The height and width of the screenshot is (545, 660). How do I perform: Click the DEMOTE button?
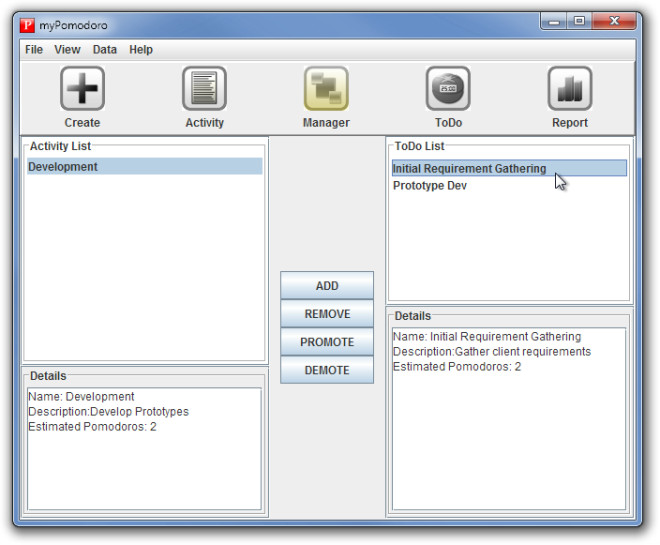pyautogui.click(x=327, y=370)
